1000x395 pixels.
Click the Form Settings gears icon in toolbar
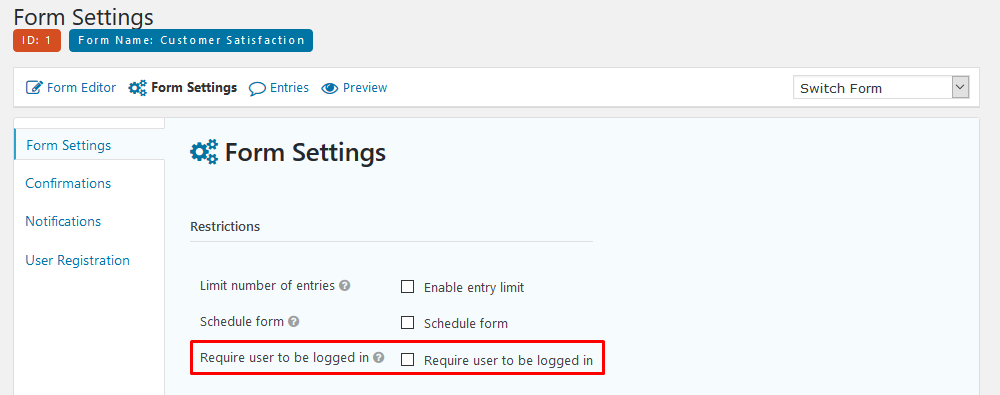[x=138, y=88]
